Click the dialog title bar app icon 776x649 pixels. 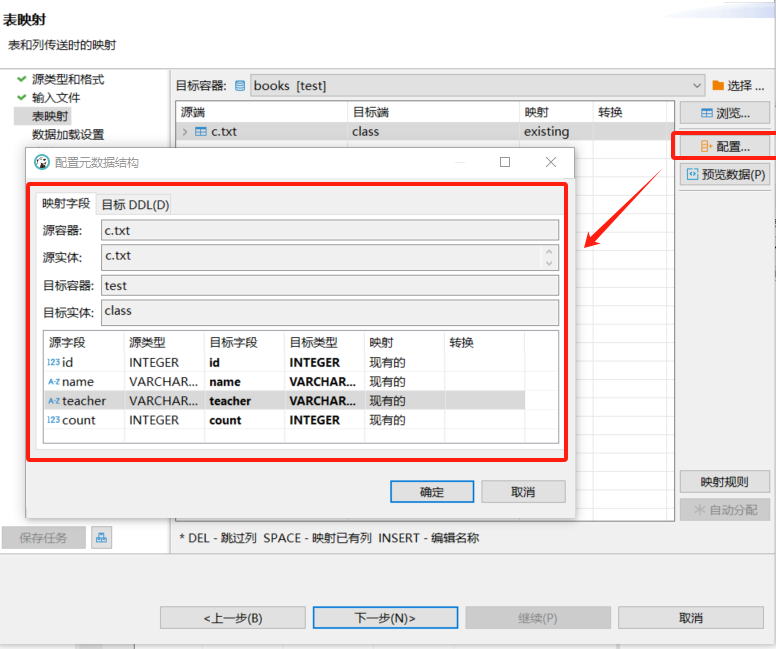click(42, 162)
